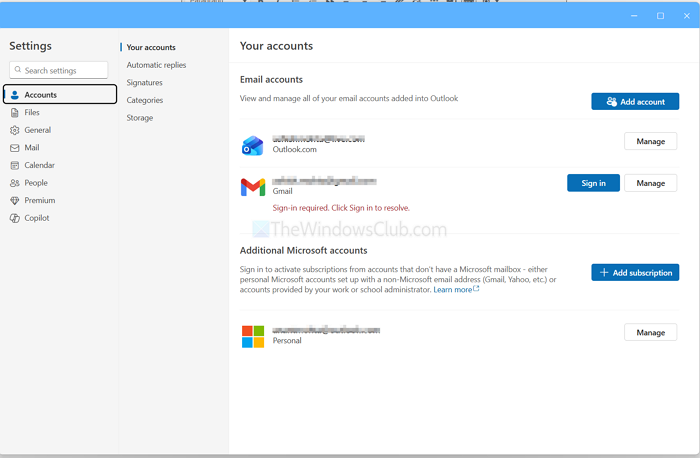This screenshot has height=458, width=700.
Task: Click the Files document icon
Action: coord(15,112)
